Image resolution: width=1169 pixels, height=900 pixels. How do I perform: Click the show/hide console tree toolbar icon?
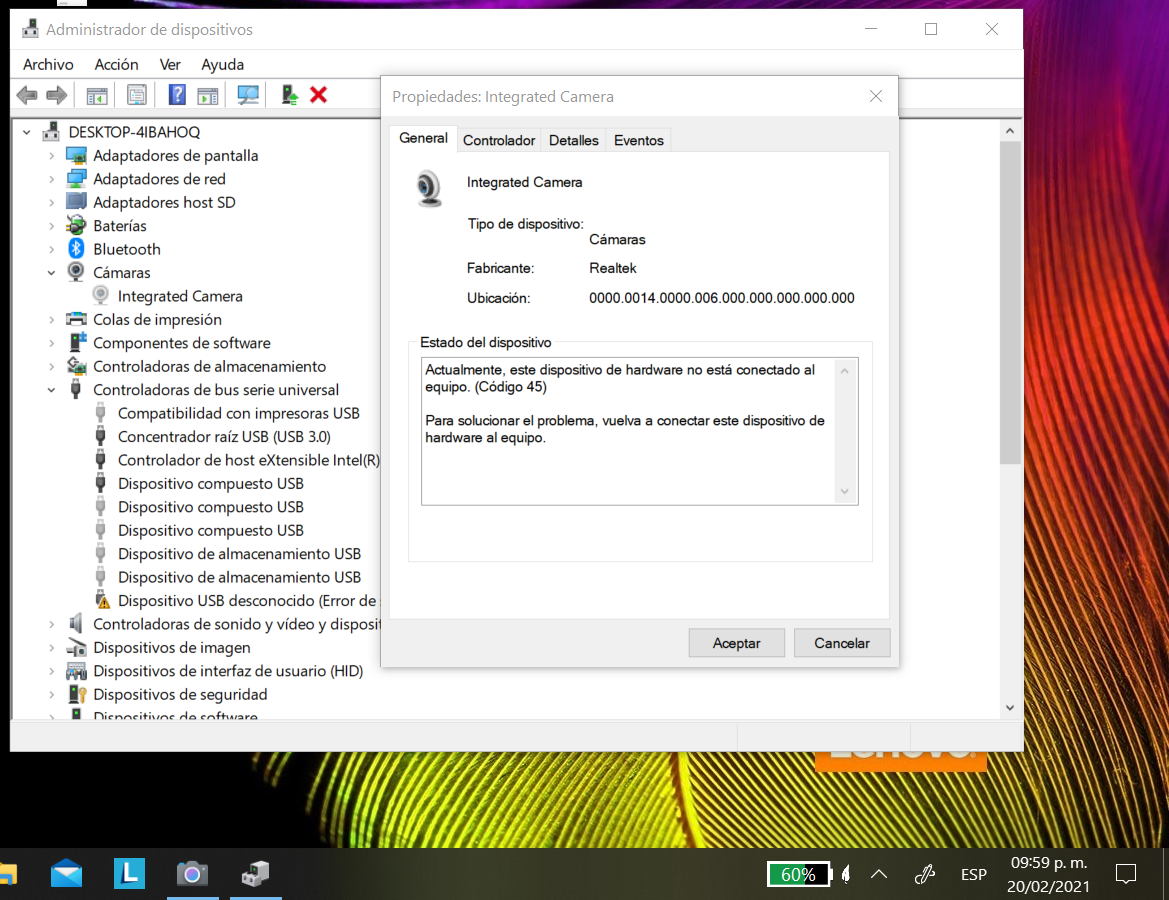click(x=97, y=95)
